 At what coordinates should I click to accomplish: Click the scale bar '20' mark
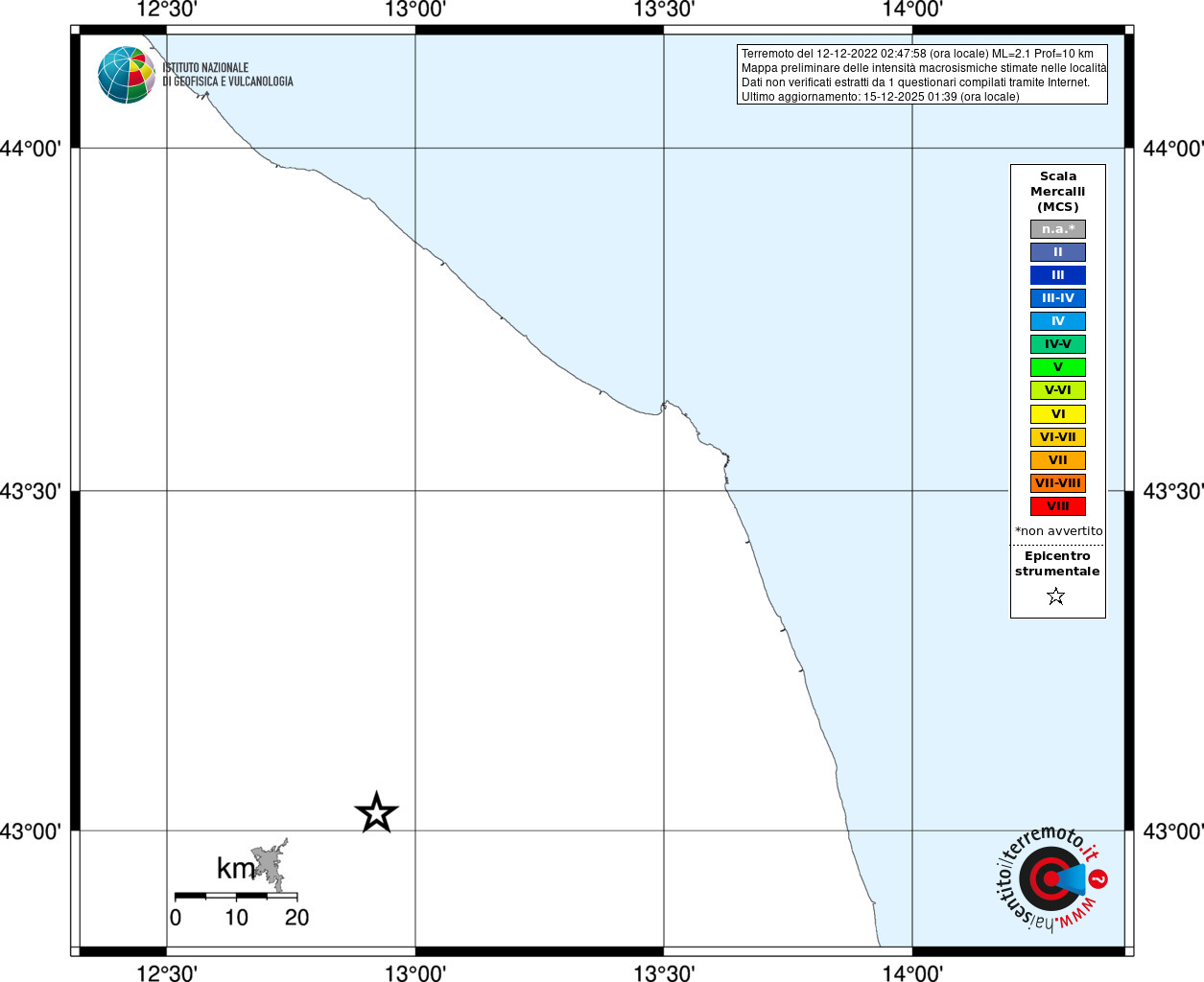[x=297, y=918]
